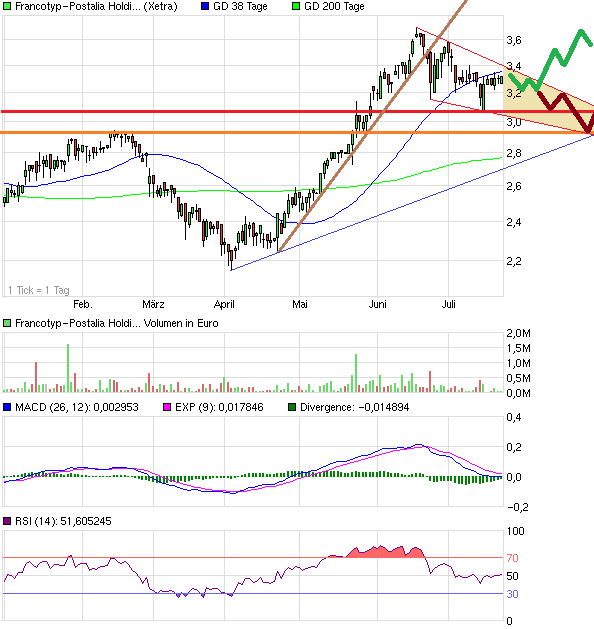594x629 pixels.
Task: Click the 0,4 MACD axis value
Action: click(514, 418)
